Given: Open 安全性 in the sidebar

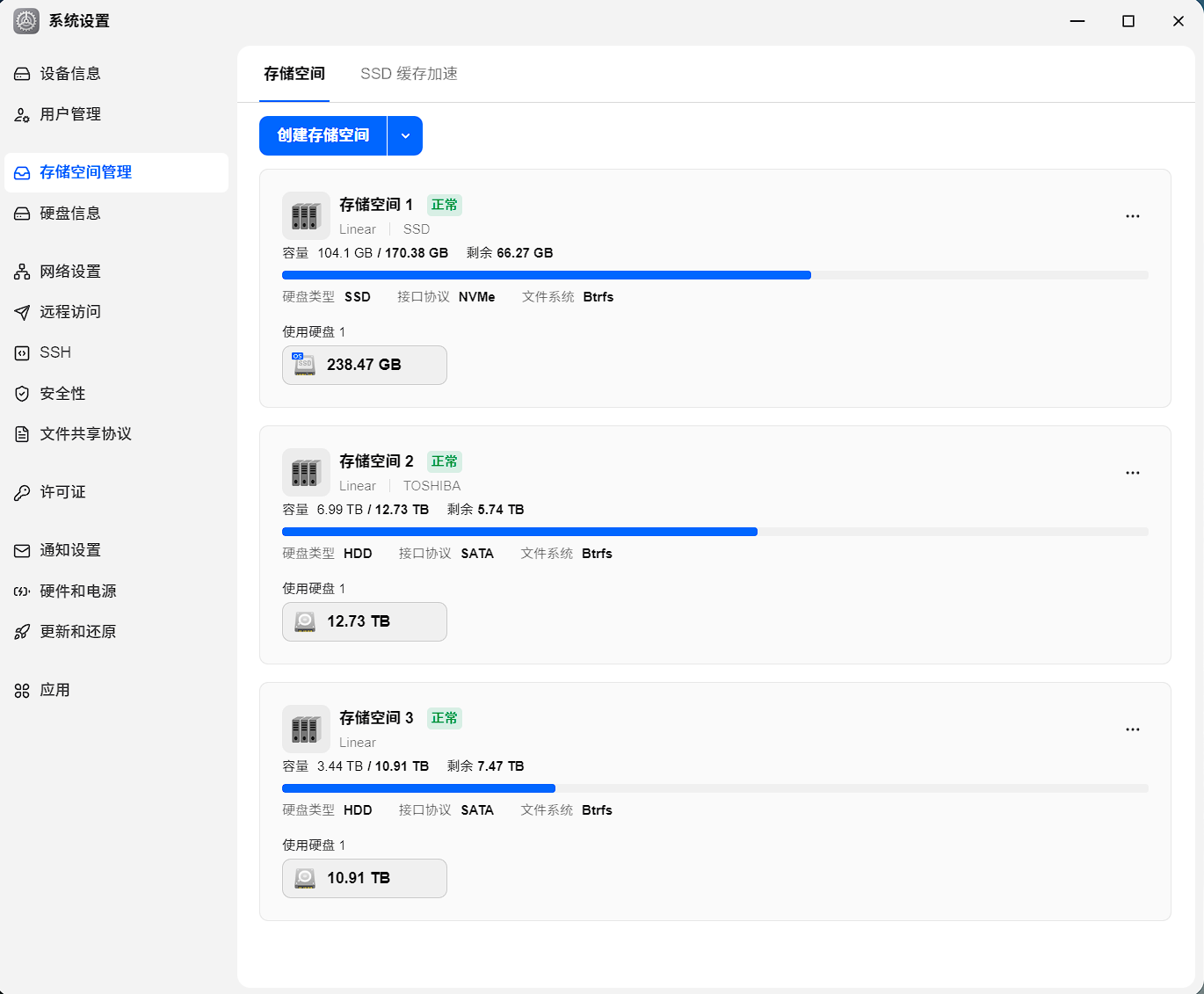Looking at the screenshot, I should pyautogui.click(x=116, y=394).
